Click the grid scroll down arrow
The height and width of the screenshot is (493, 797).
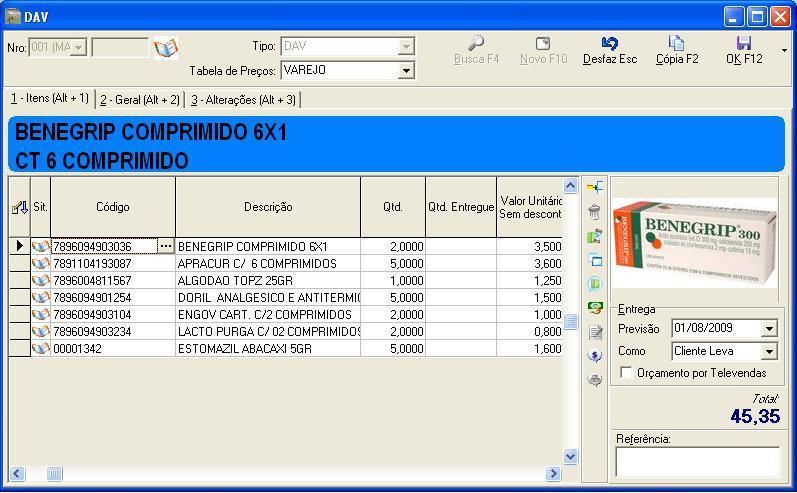pos(570,456)
